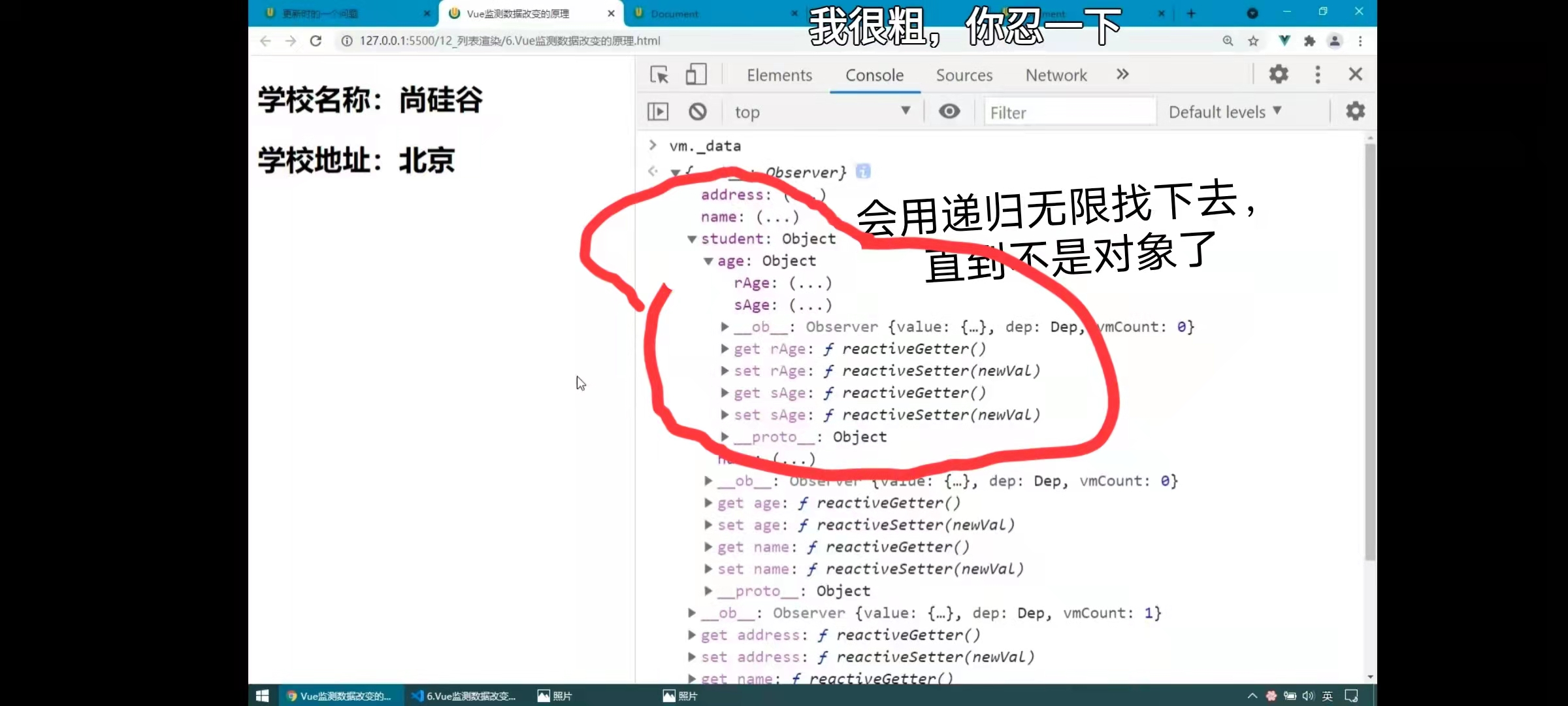Collapse the student Object tree node

coord(692,239)
